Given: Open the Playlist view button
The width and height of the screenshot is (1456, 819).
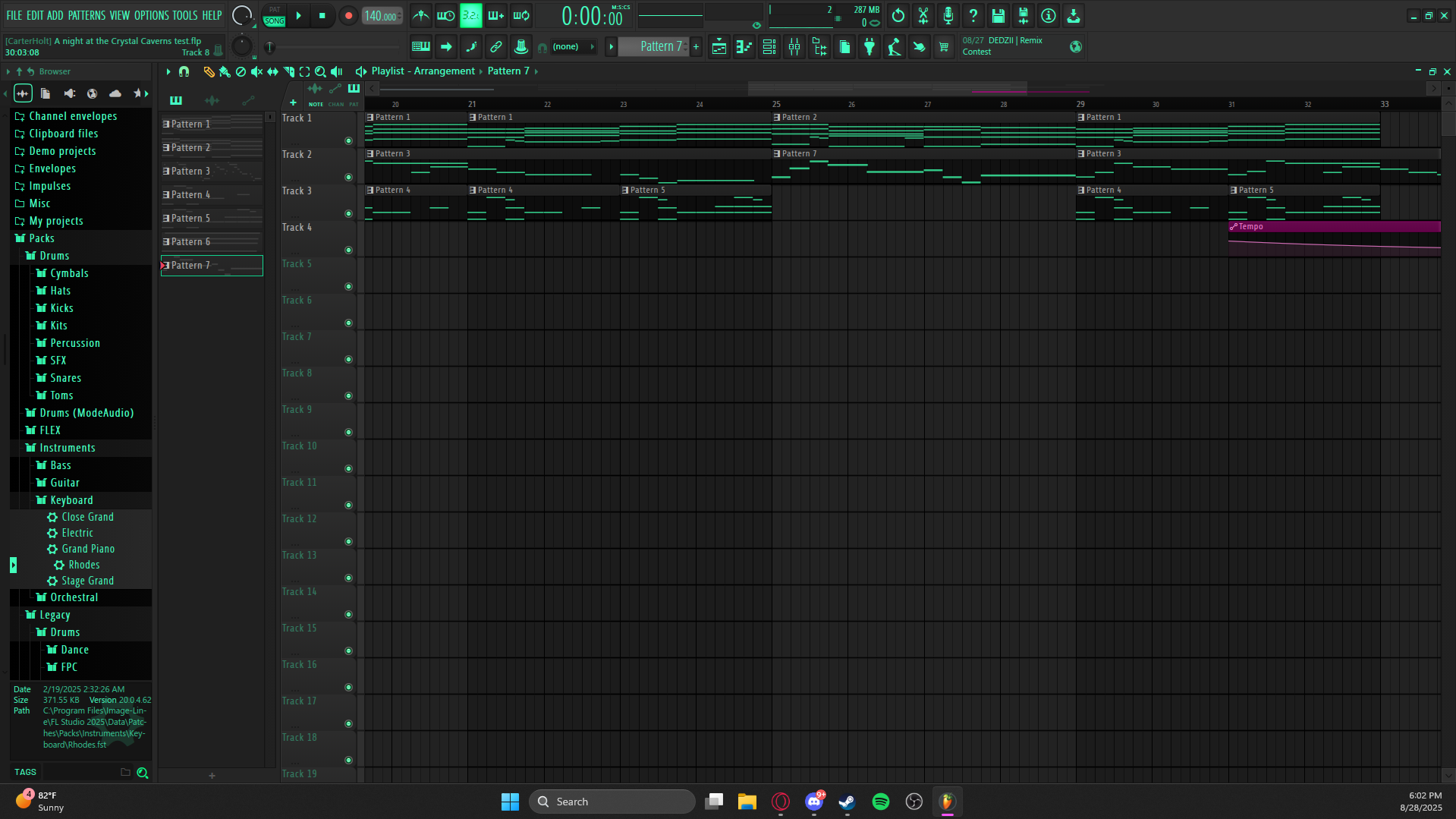Looking at the screenshot, I should tap(719, 47).
